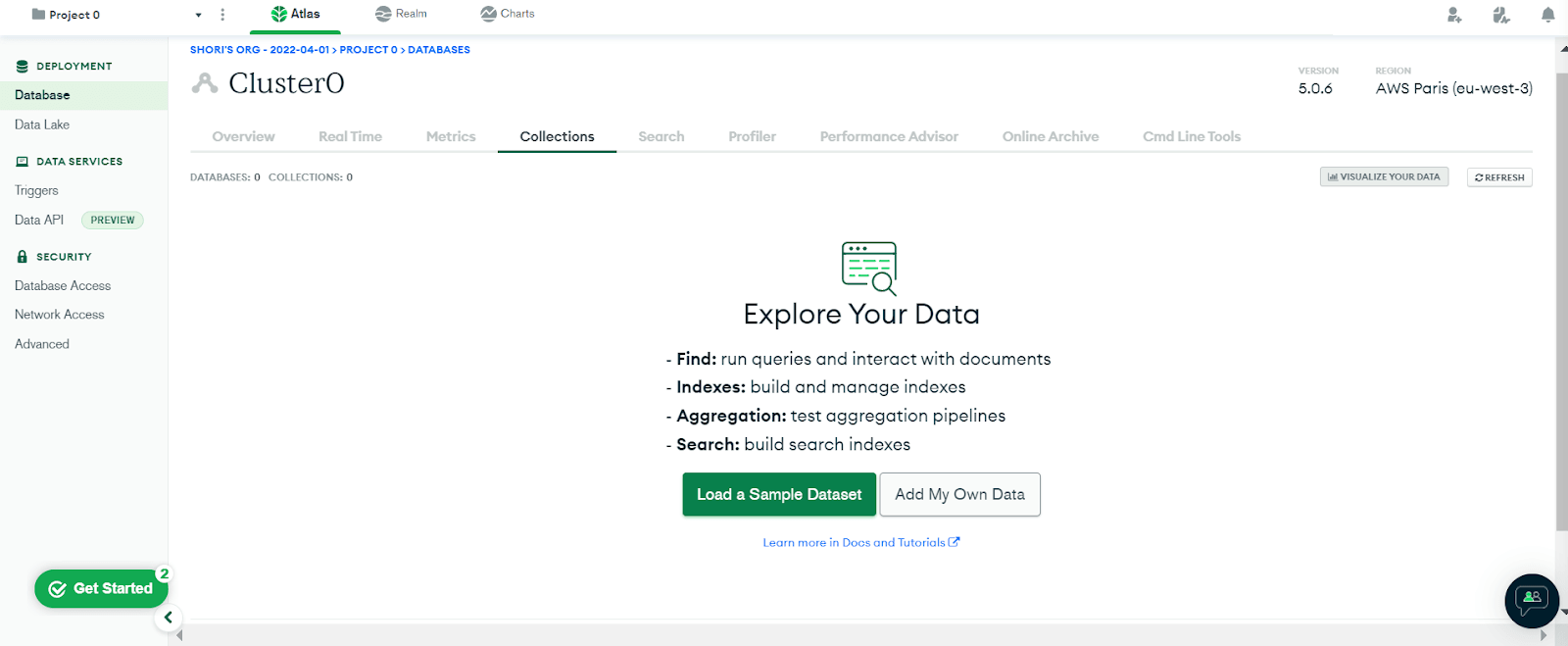
Task: Open the Get Started checklist
Action: coord(101,588)
